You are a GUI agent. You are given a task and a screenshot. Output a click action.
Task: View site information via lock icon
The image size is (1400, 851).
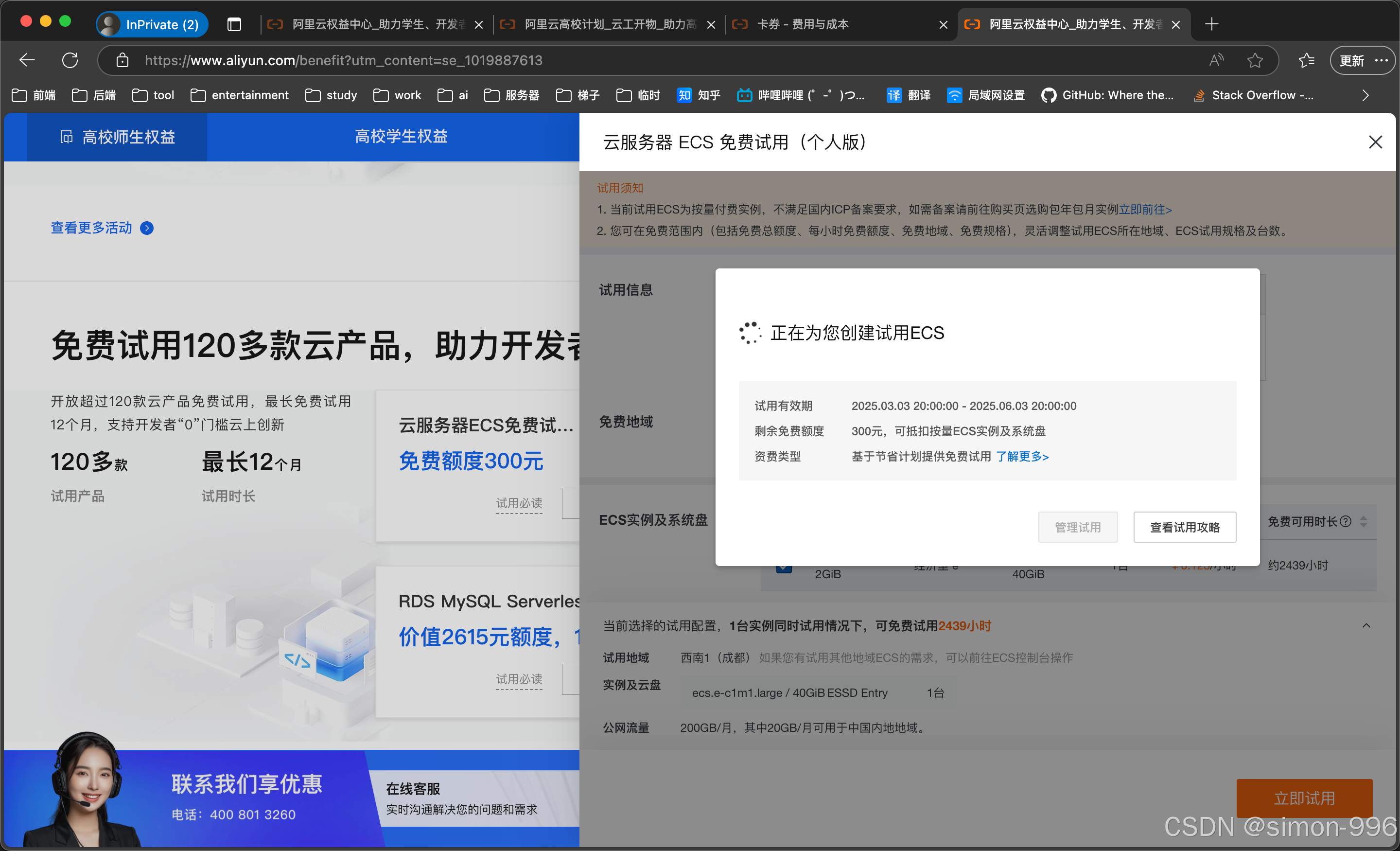(x=122, y=60)
